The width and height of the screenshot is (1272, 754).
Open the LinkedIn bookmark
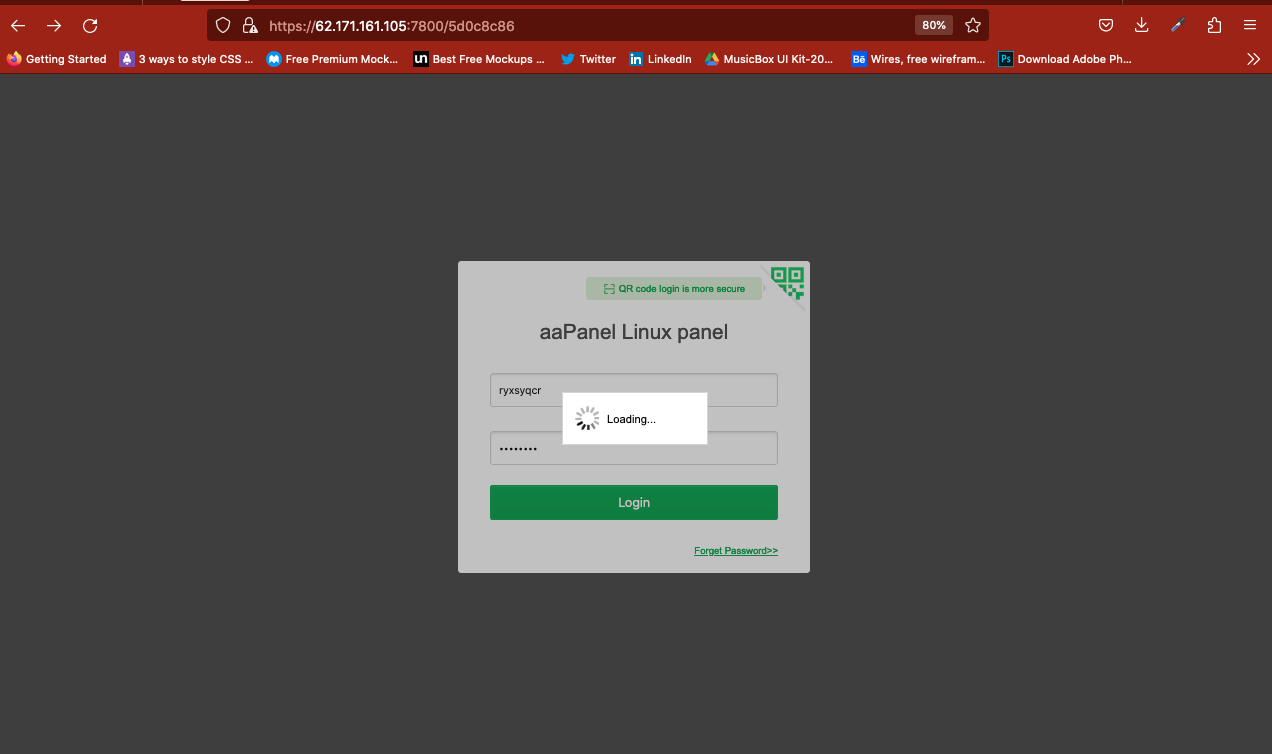[x=661, y=59]
